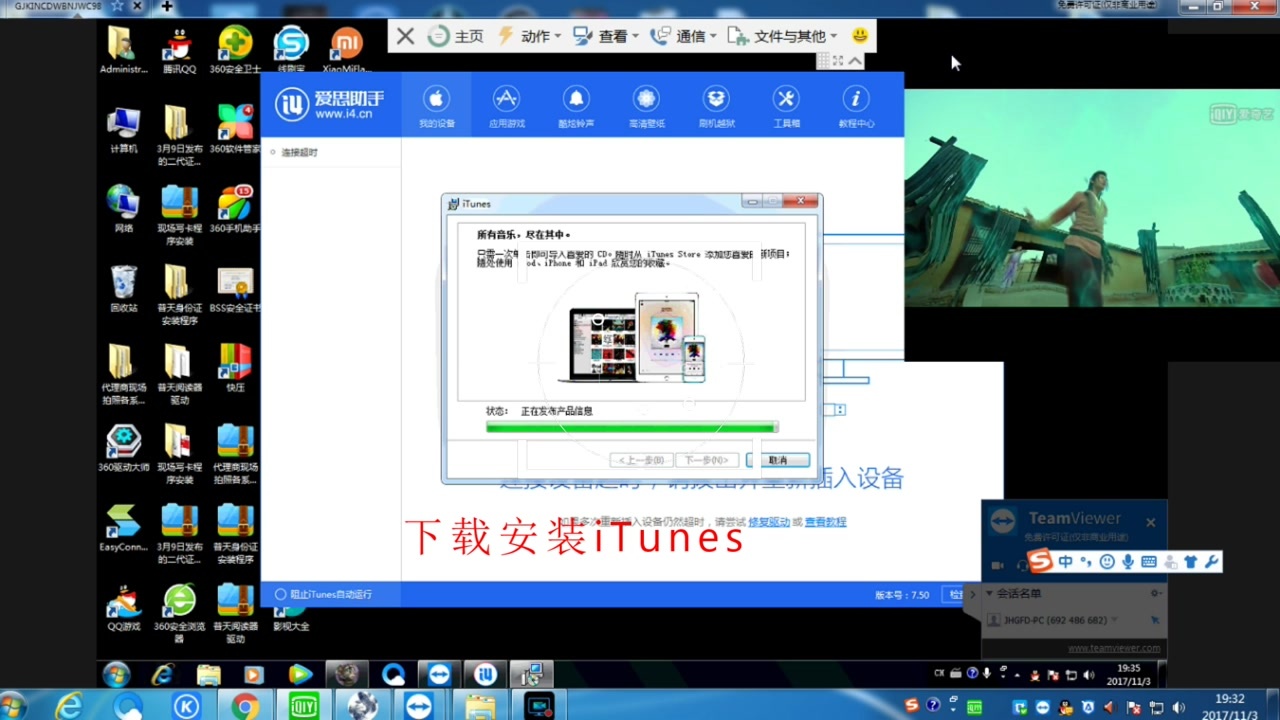Screen dimensions: 1280x720
Task: Open the BSS安全证书 desktop icon
Action: pos(235,288)
